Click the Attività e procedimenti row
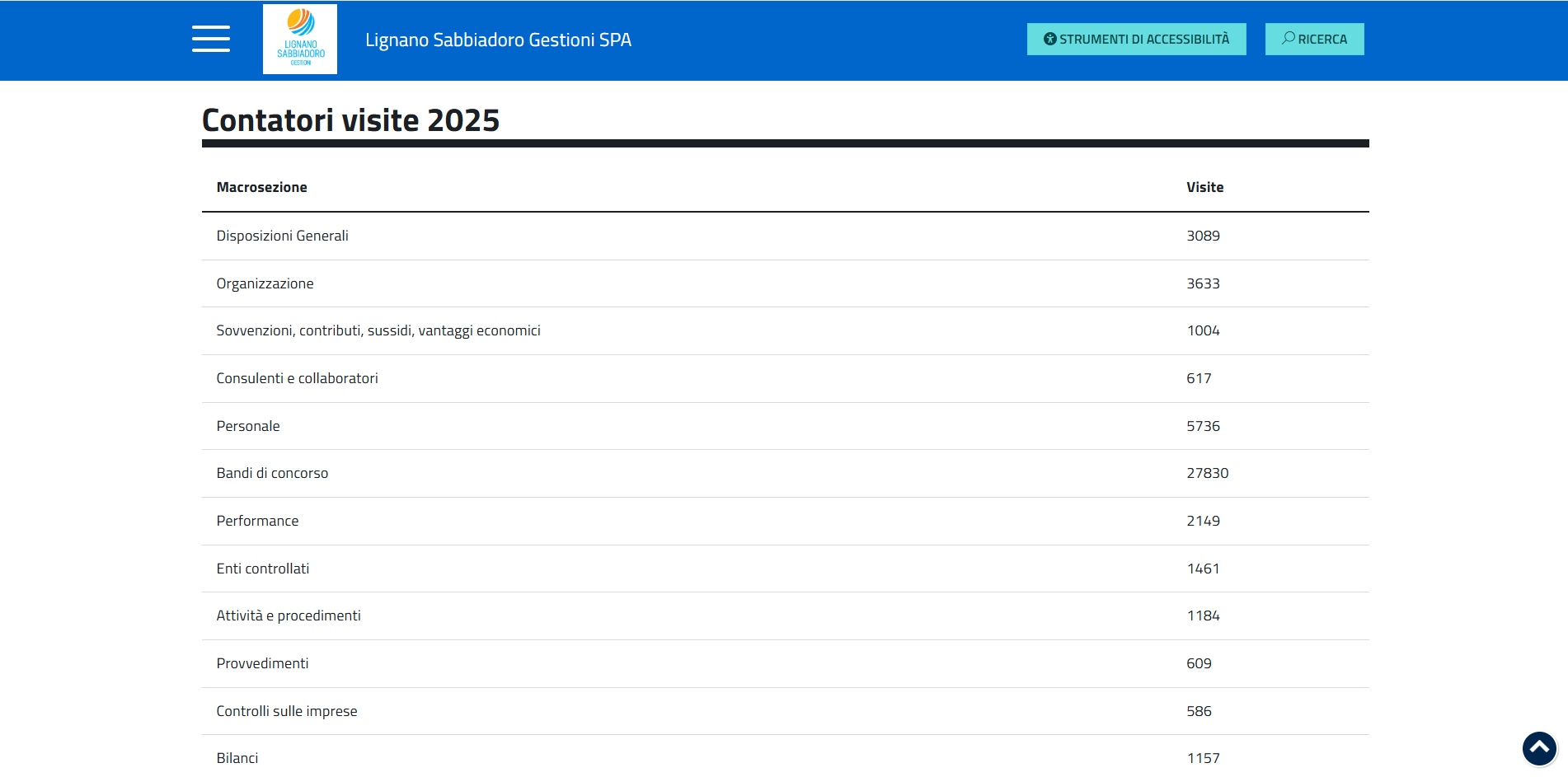The height and width of the screenshot is (777, 1568). point(289,616)
